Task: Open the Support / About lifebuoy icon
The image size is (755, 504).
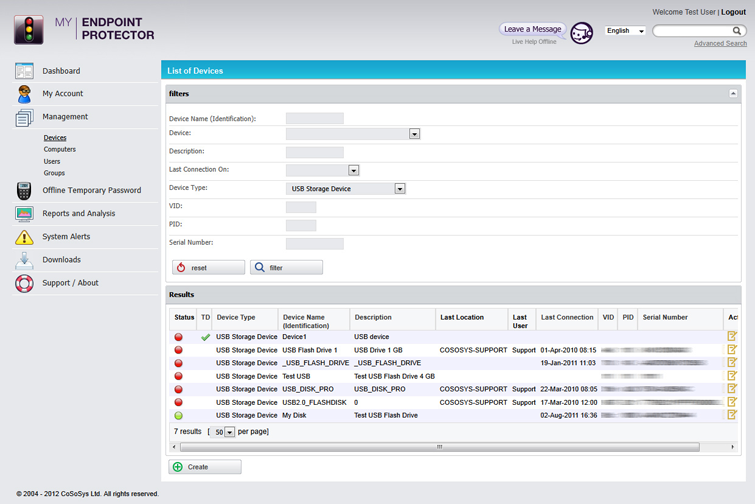Action: 24,283
